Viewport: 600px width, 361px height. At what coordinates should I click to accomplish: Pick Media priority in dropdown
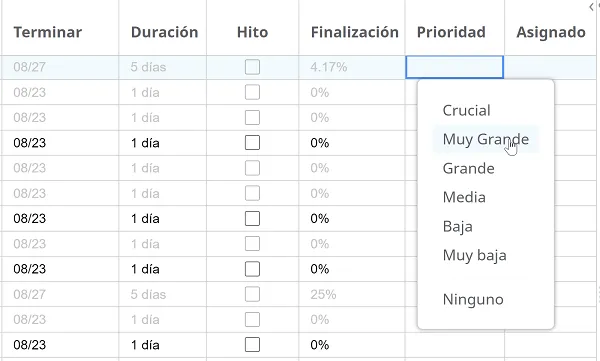point(464,197)
